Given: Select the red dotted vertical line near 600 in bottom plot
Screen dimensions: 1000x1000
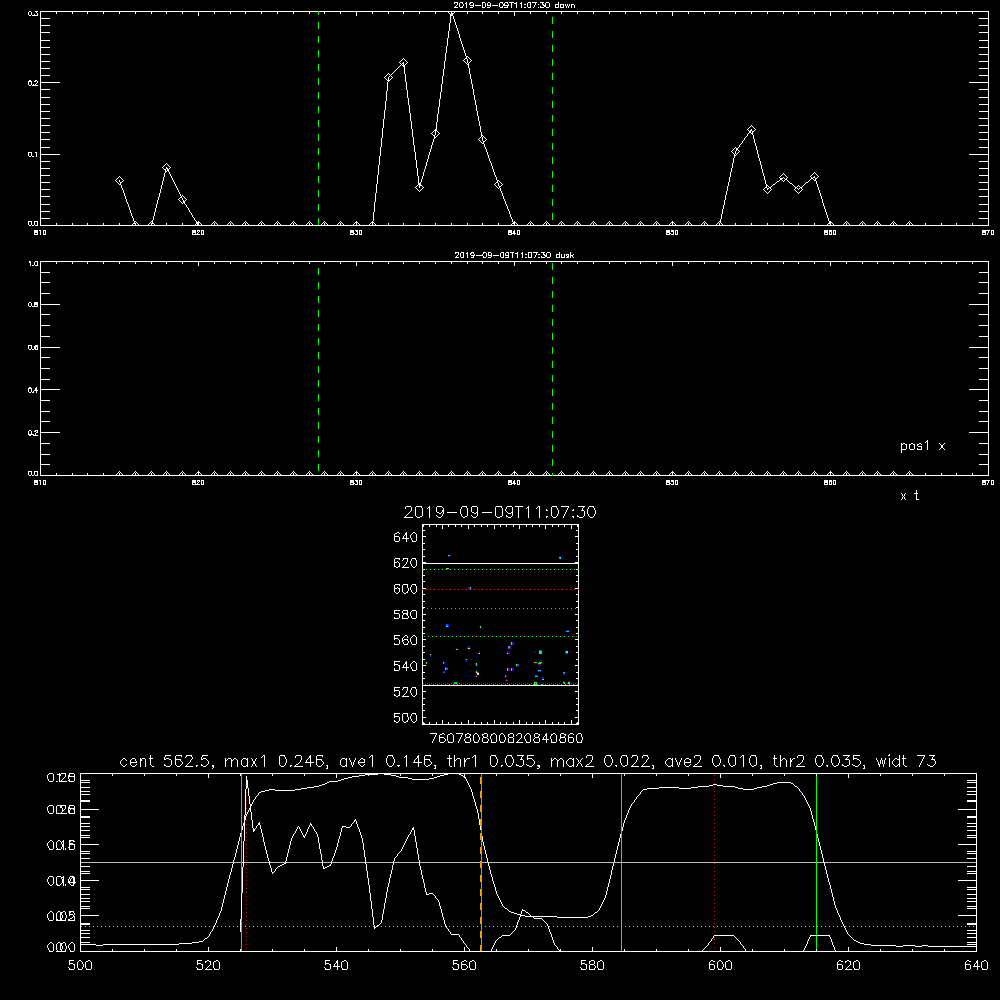Looking at the screenshot, I should 715,862.
